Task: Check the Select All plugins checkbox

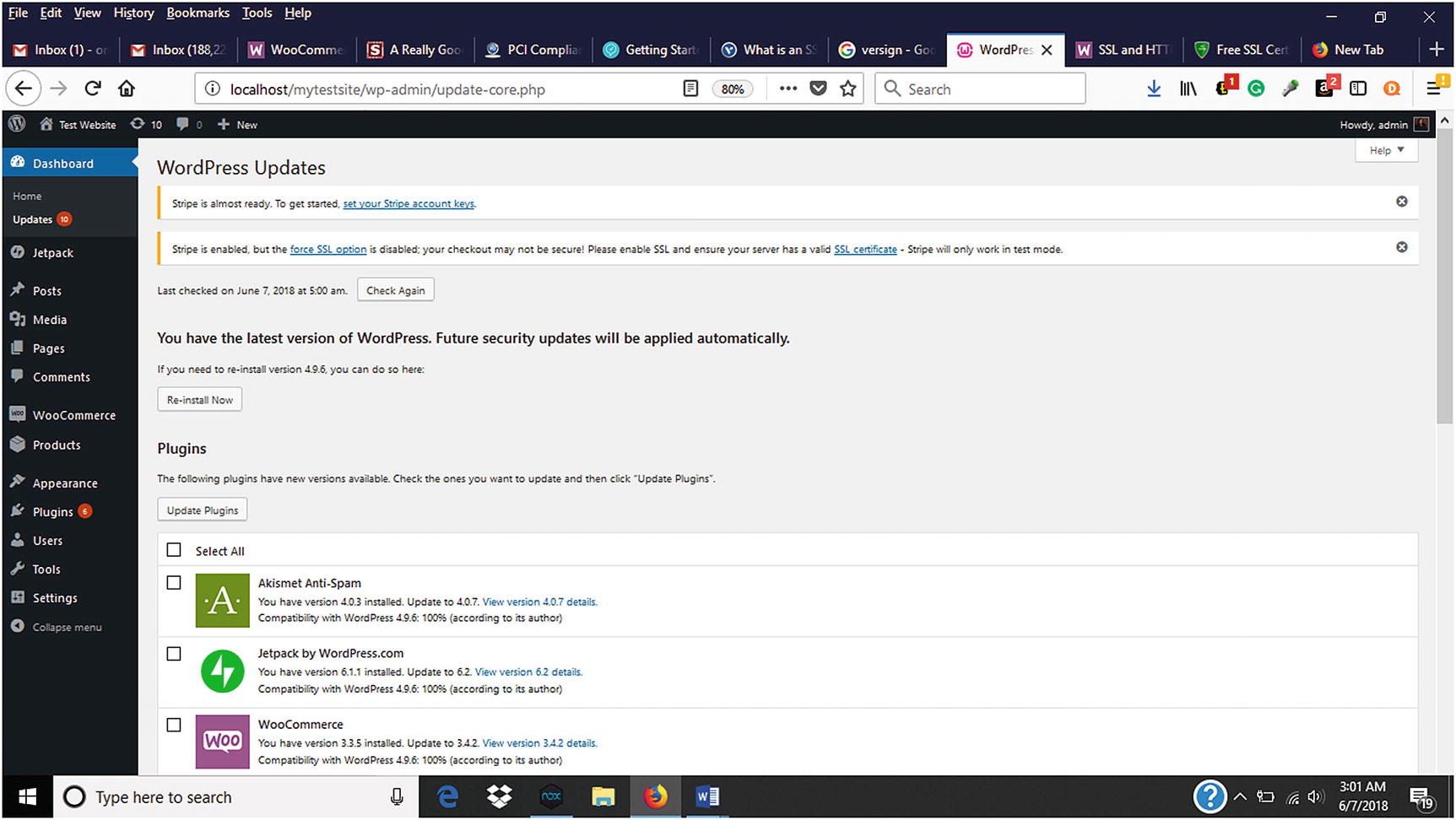Action: tap(174, 550)
